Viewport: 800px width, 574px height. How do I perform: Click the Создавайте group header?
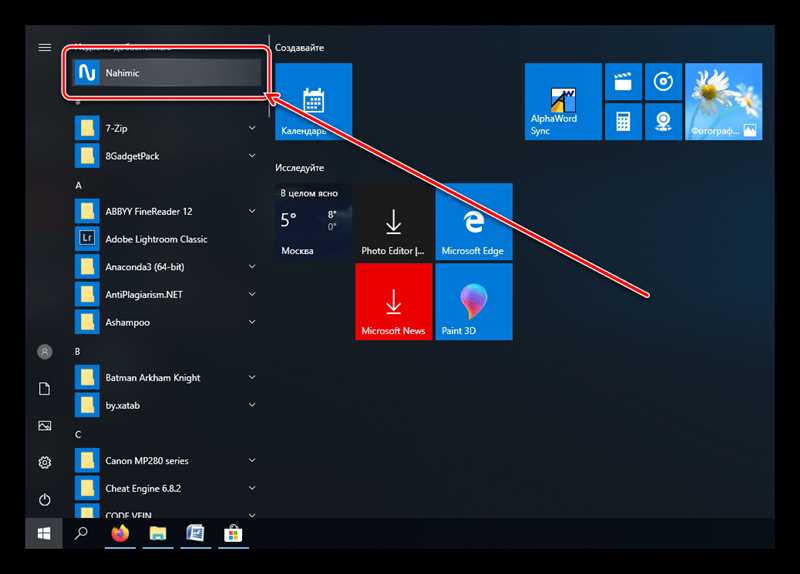tap(299, 47)
